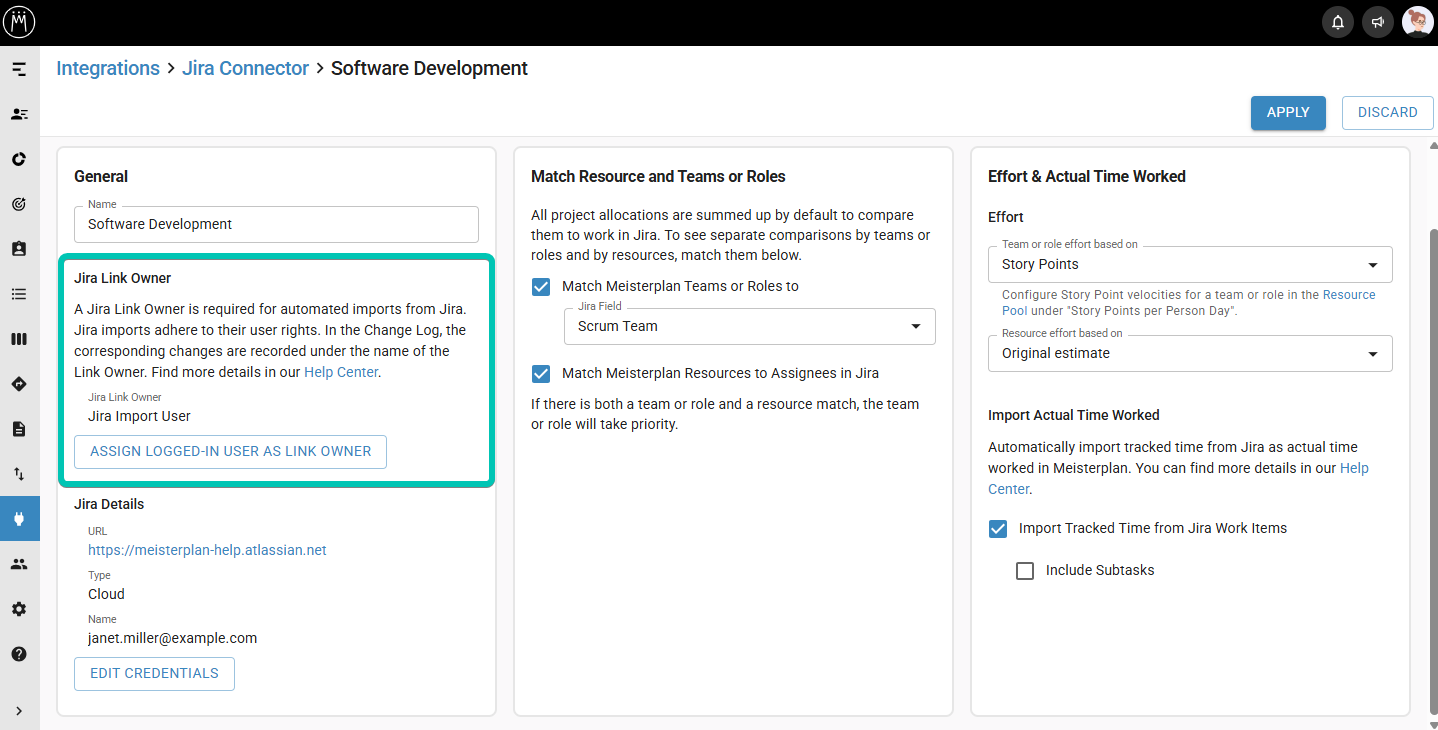Open the announcements megaphone icon
This screenshot has height=730, width=1438.
[1378, 22]
